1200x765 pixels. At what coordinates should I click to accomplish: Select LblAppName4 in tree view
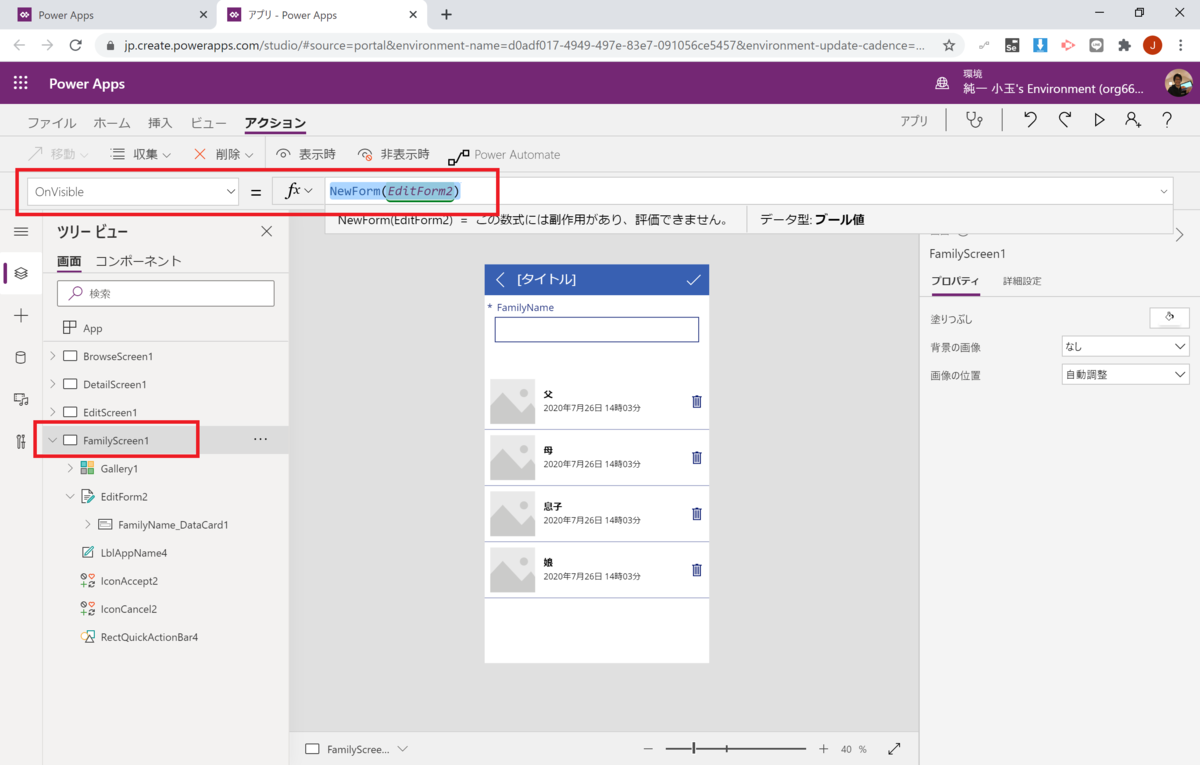click(134, 552)
